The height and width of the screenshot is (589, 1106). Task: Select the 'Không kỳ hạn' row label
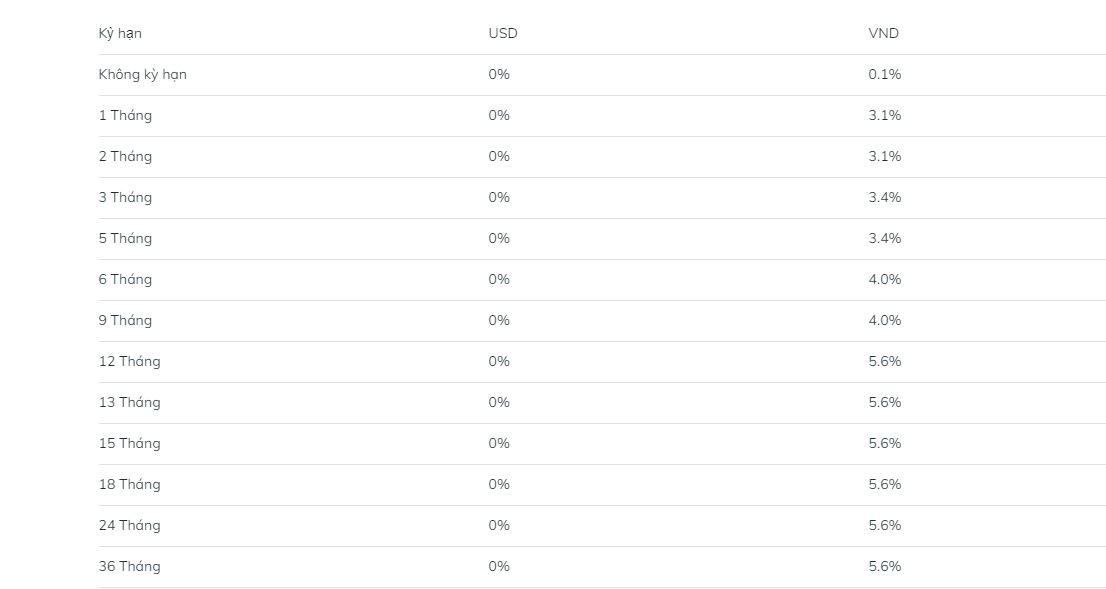(142, 75)
